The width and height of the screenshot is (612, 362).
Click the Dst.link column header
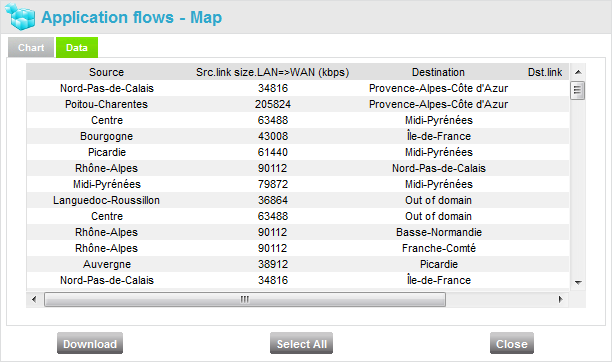(x=544, y=72)
